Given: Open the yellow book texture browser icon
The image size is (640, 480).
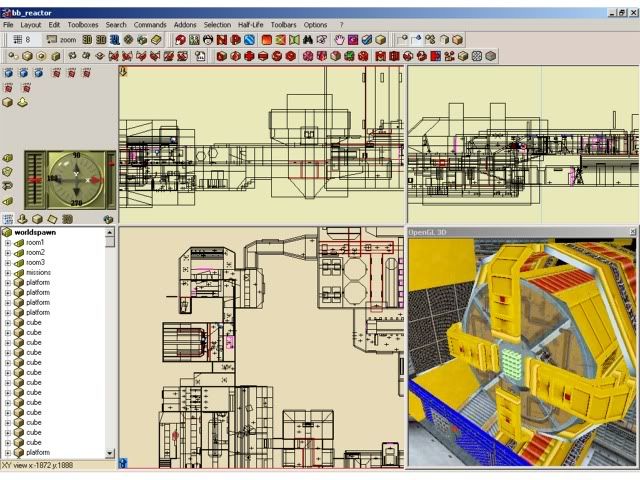Looking at the screenshot, I should pos(156,40).
